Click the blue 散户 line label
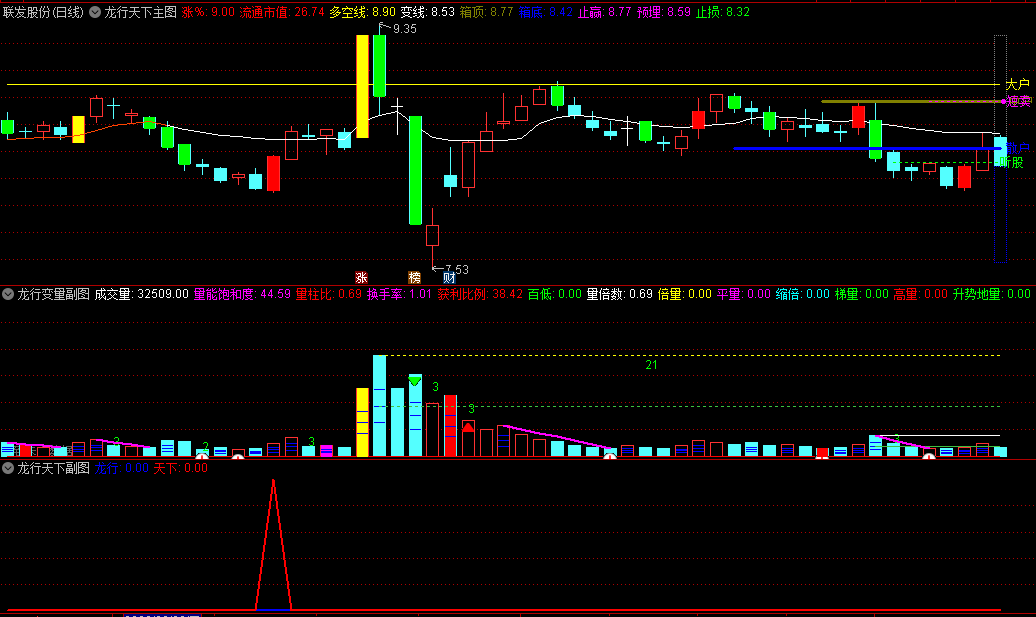 click(x=1018, y=148)
